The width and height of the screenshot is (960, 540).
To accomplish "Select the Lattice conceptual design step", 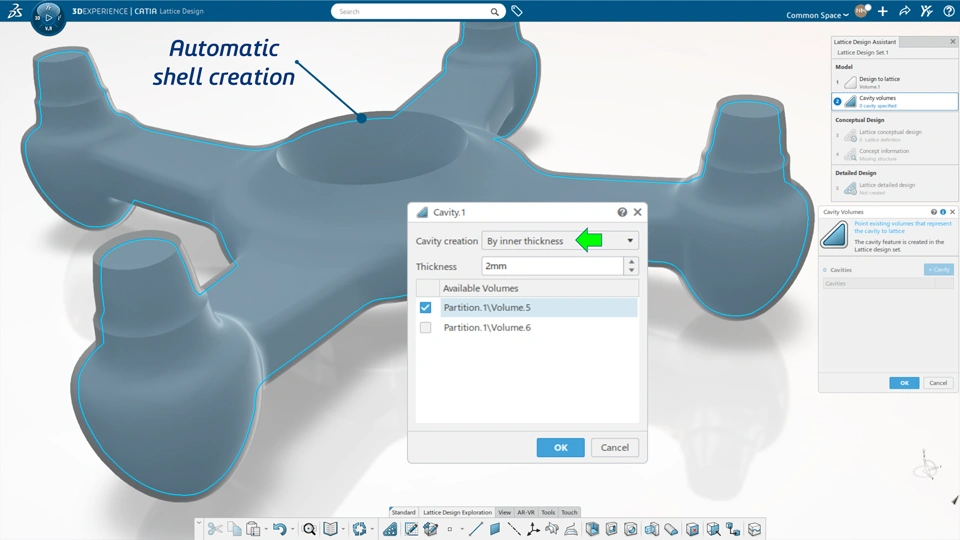I will (894, 135).
